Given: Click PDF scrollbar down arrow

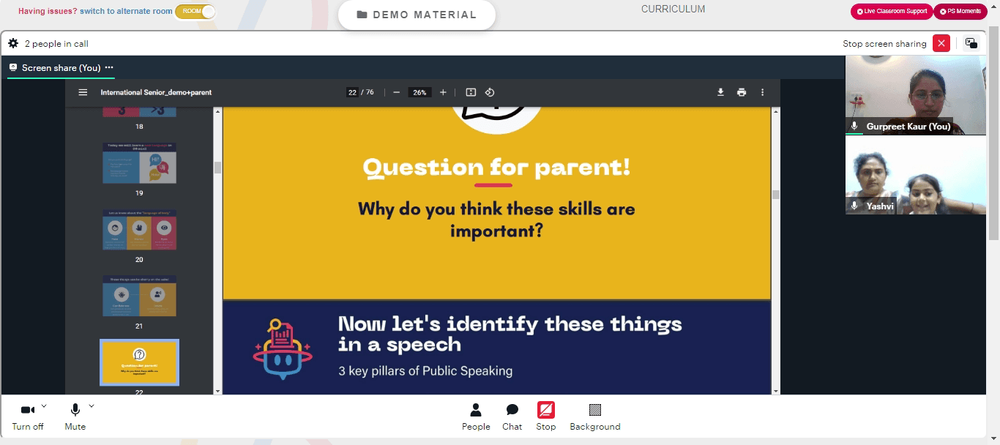Looking at the screenshot, I should pos(776,390).
